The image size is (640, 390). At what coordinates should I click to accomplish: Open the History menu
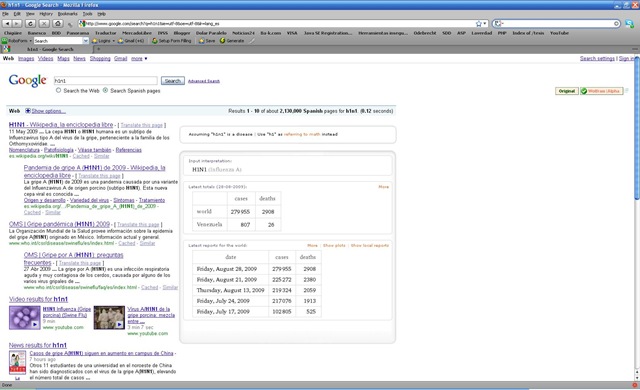pos(46,14)
